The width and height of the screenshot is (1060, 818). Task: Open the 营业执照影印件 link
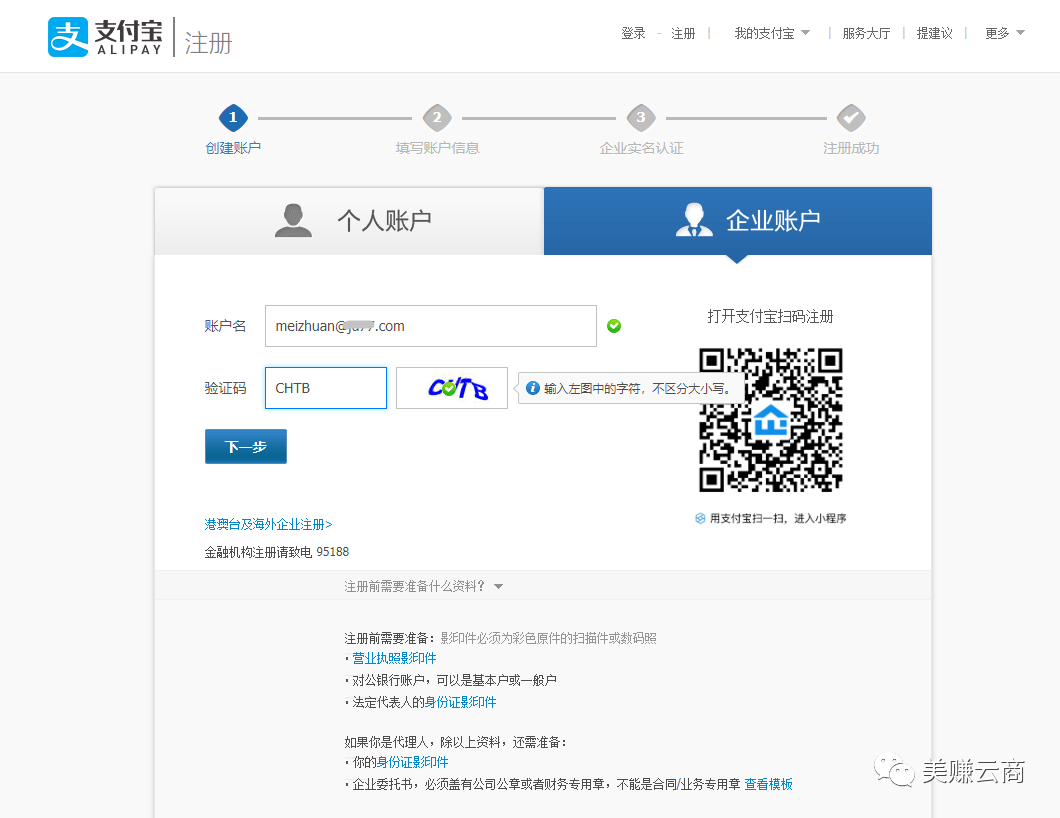pos(394,658)
